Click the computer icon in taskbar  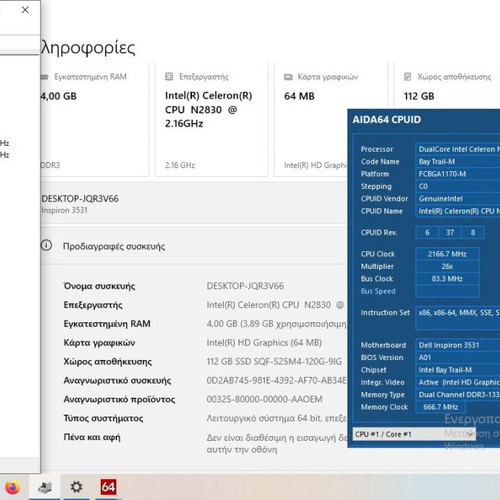(45, 487)
